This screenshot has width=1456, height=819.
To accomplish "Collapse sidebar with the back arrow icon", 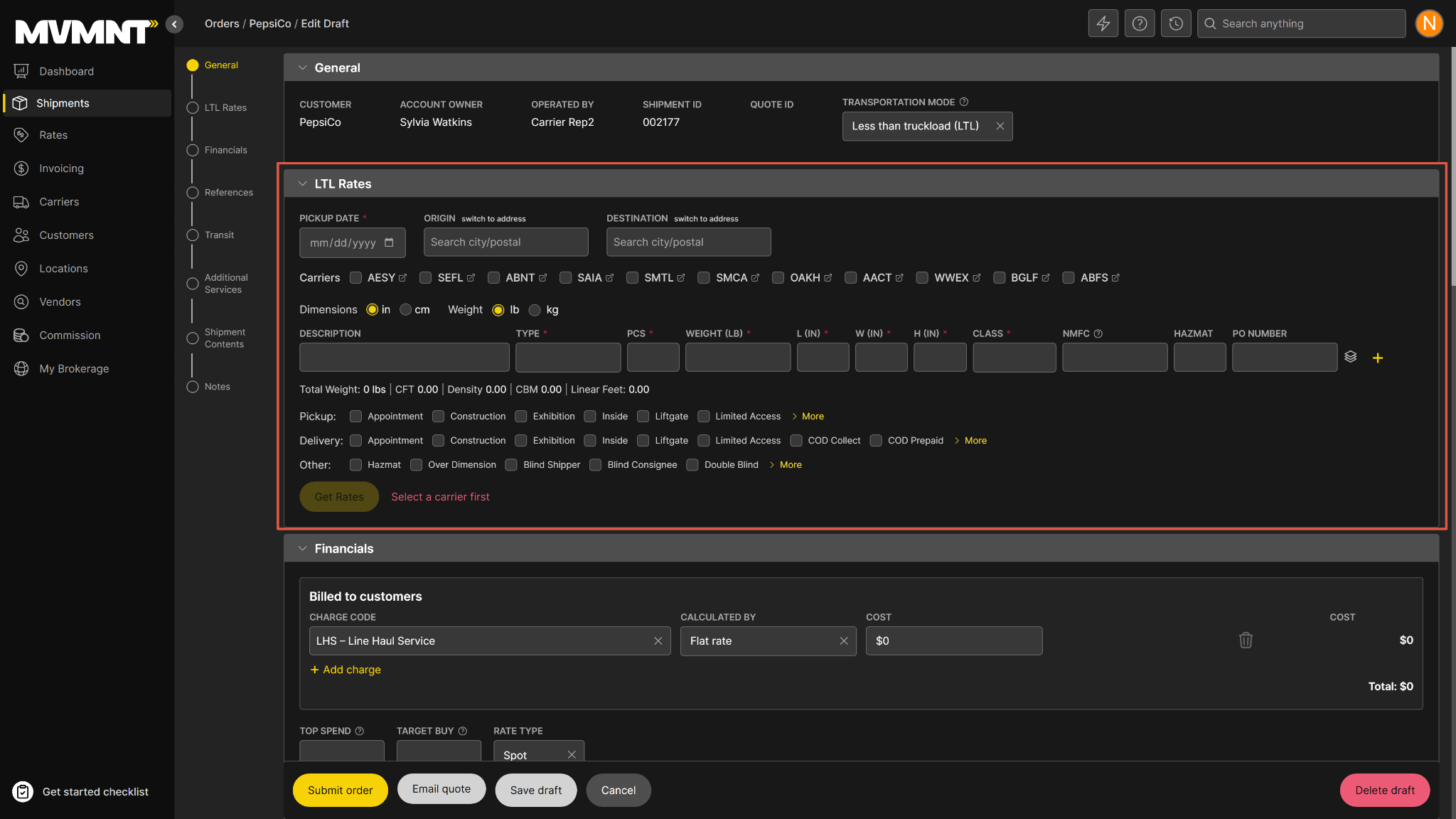I will click(174, 24).
